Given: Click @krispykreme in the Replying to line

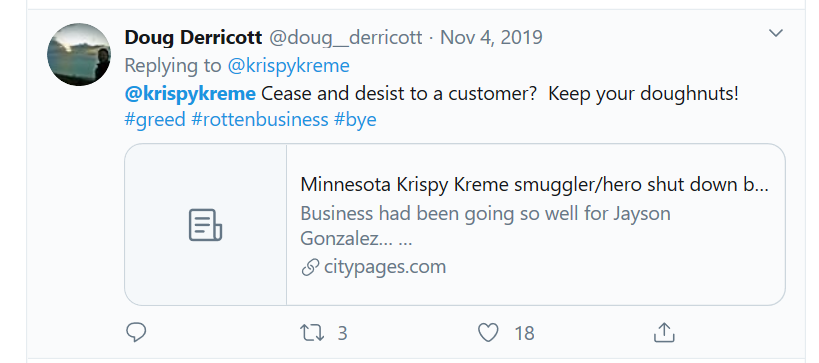Looking at the screenshot, I should click(288, 66).
